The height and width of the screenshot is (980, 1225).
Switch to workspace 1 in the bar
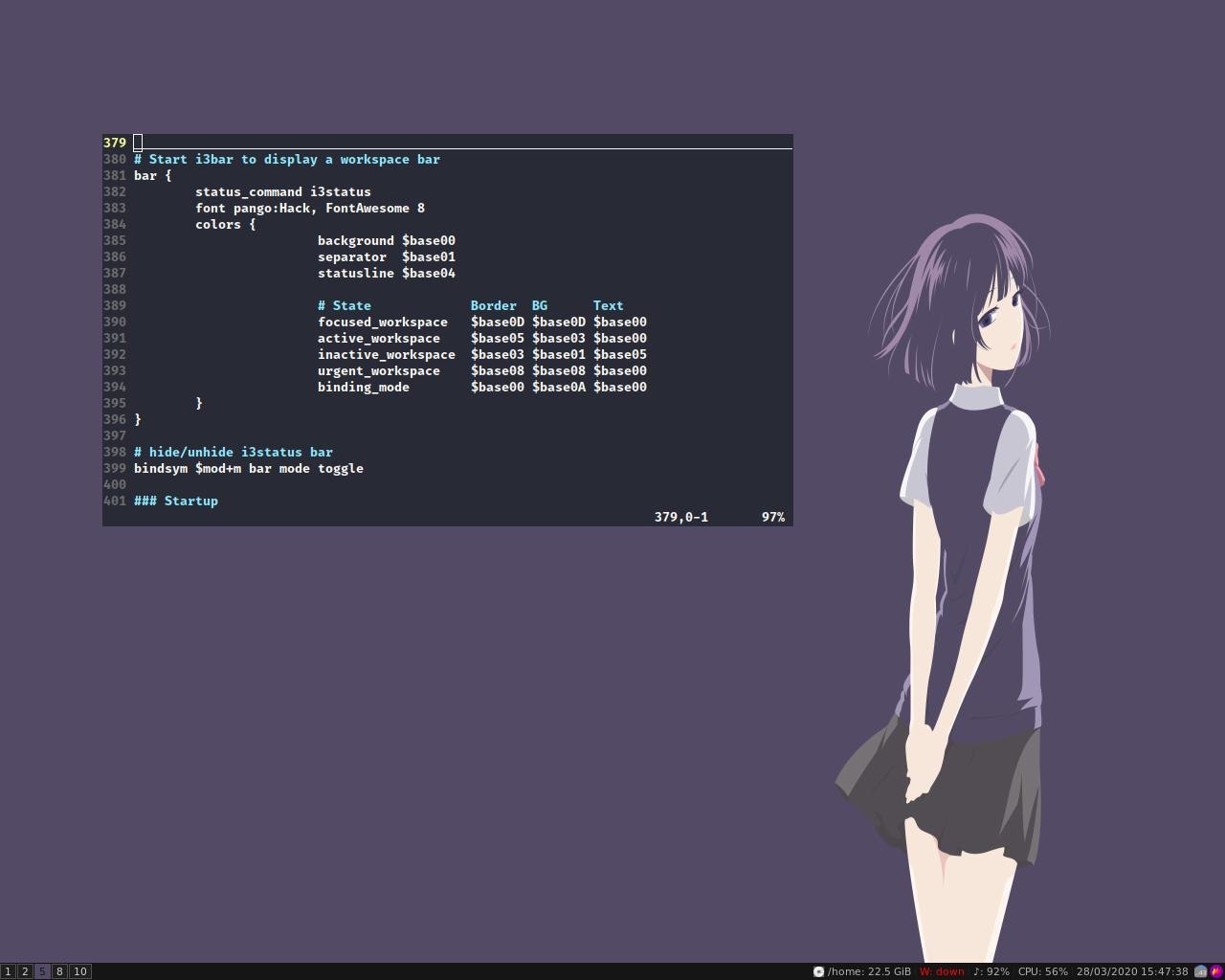pyautogui.click(x=8, y=971)
